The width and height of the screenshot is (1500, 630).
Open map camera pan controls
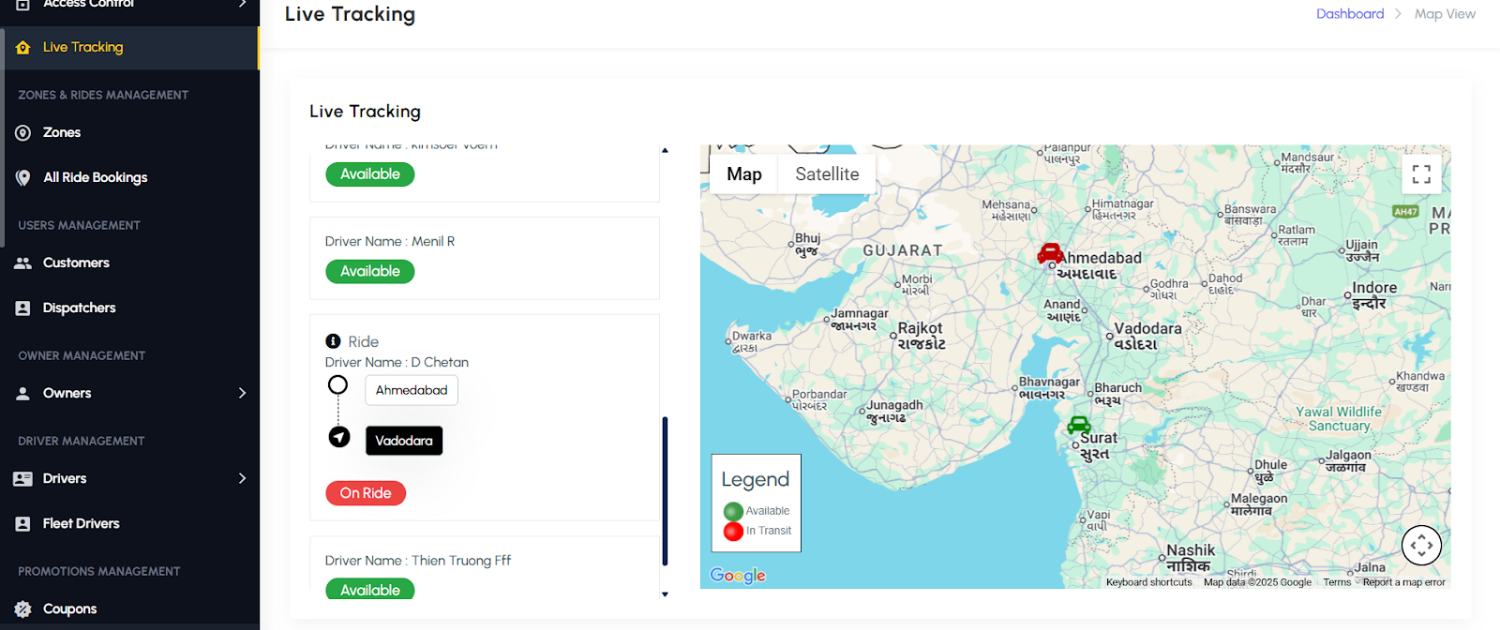(1421, 545)
